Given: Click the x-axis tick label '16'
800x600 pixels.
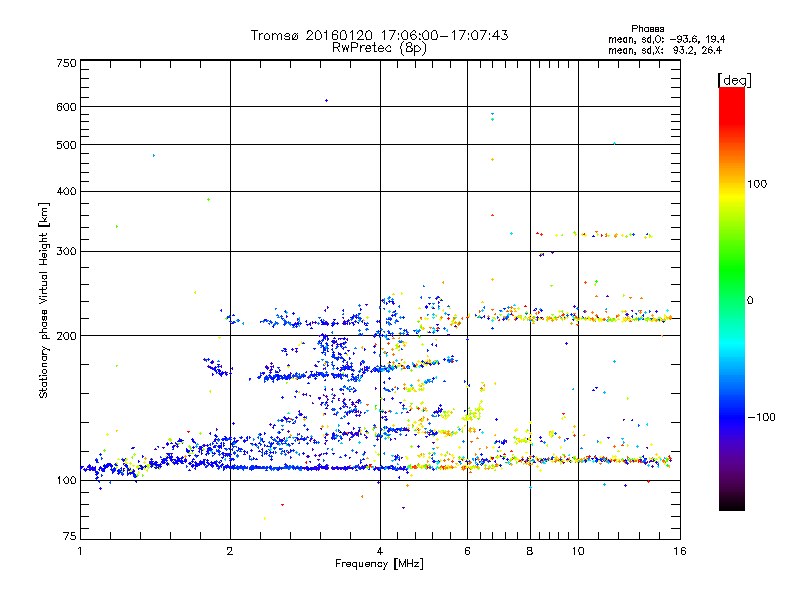Looking at the screenshot, I should point(680,551).
